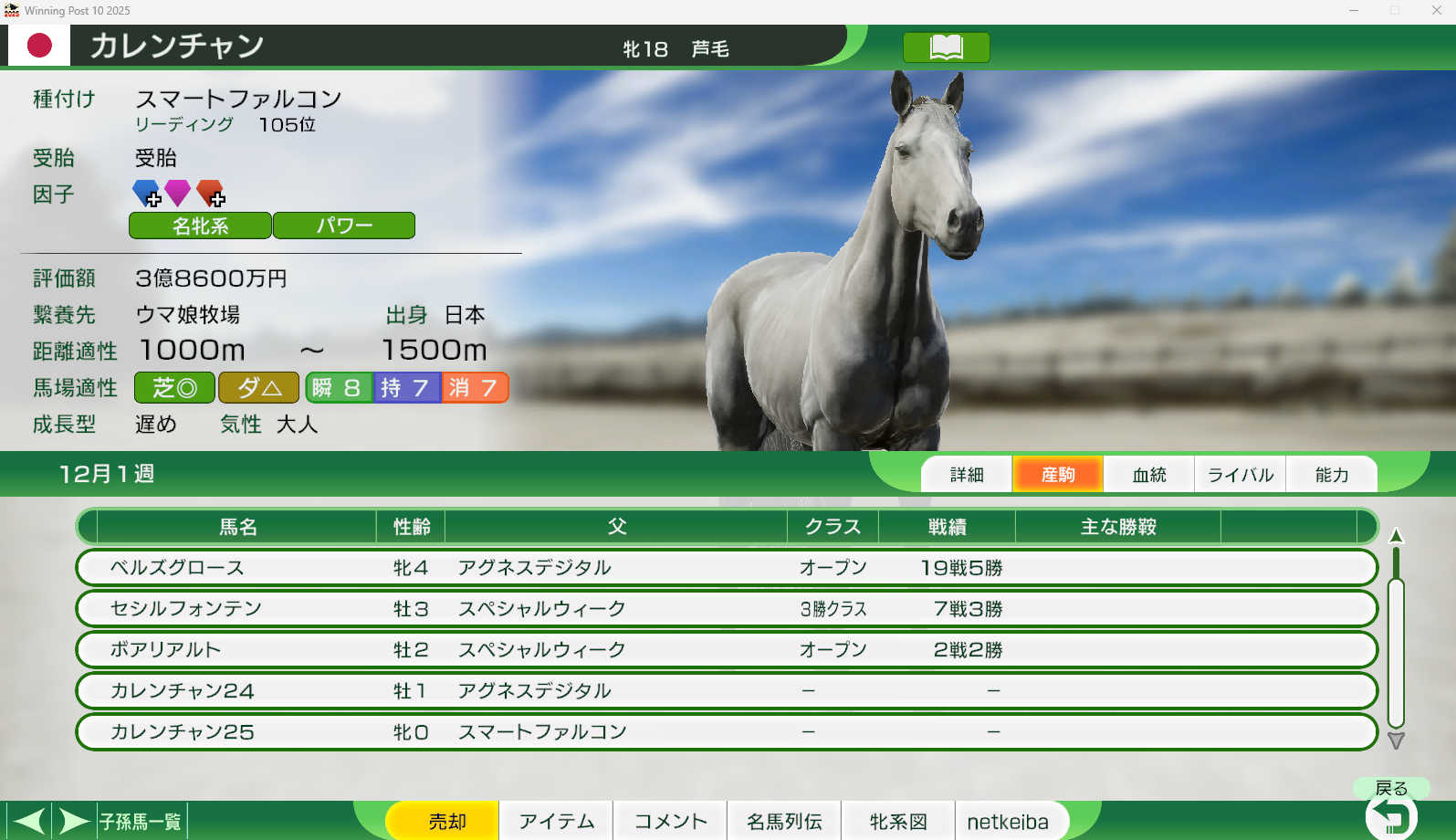The image size is (1456, 840).
Task: Click the red factor gem icon
Action: pos(210,193)
